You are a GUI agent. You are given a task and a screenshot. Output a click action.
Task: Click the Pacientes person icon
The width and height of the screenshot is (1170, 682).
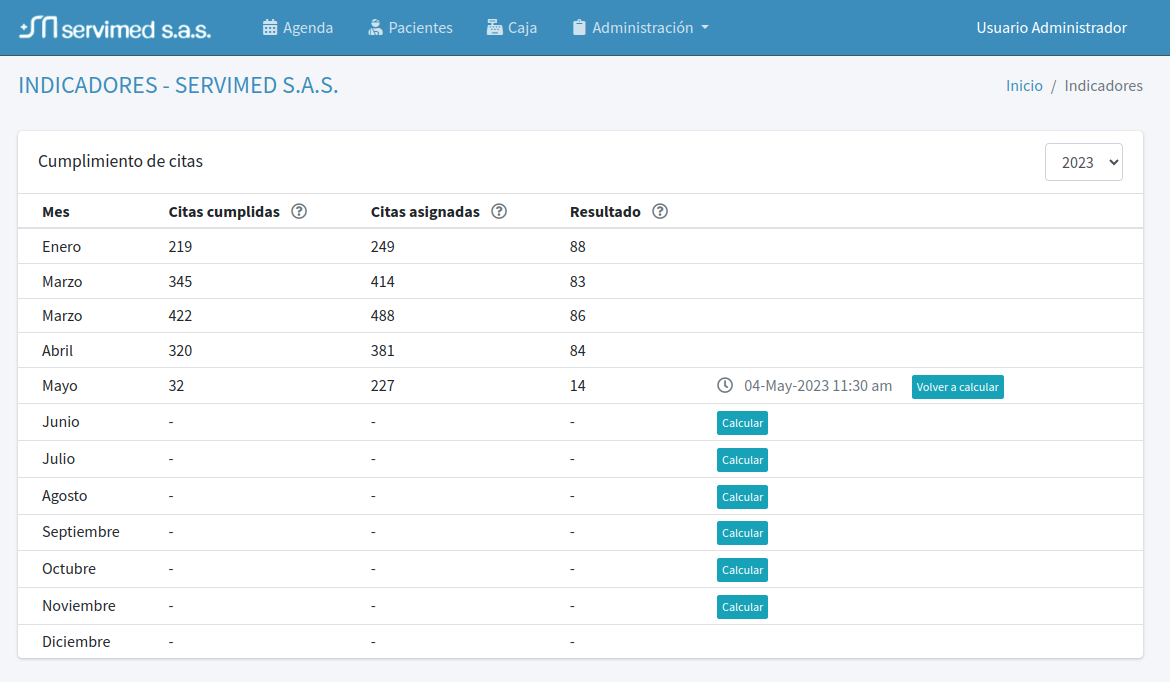[375, 28]
